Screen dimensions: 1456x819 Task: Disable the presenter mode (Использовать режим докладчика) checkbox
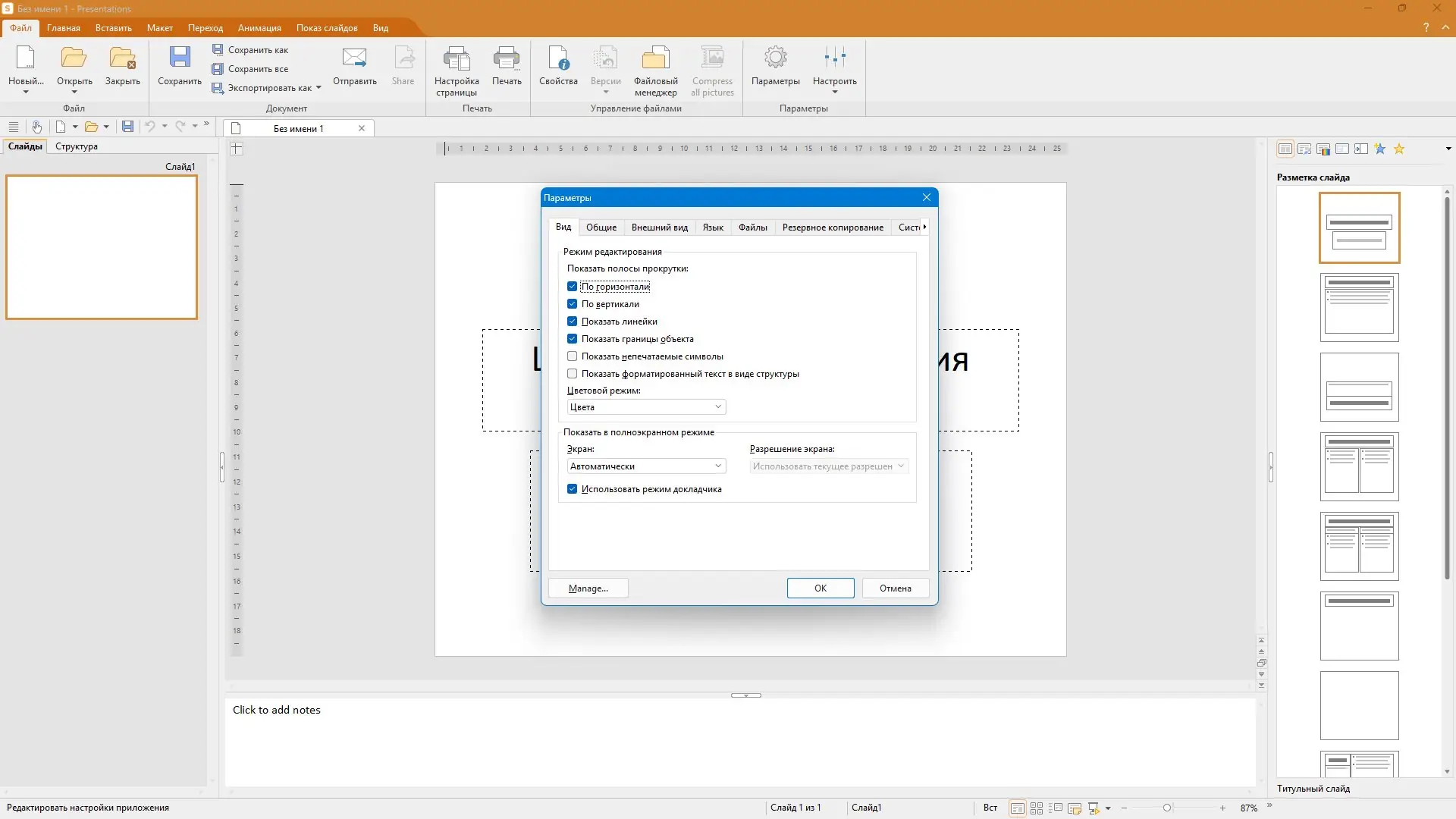[x=573, y=489]
